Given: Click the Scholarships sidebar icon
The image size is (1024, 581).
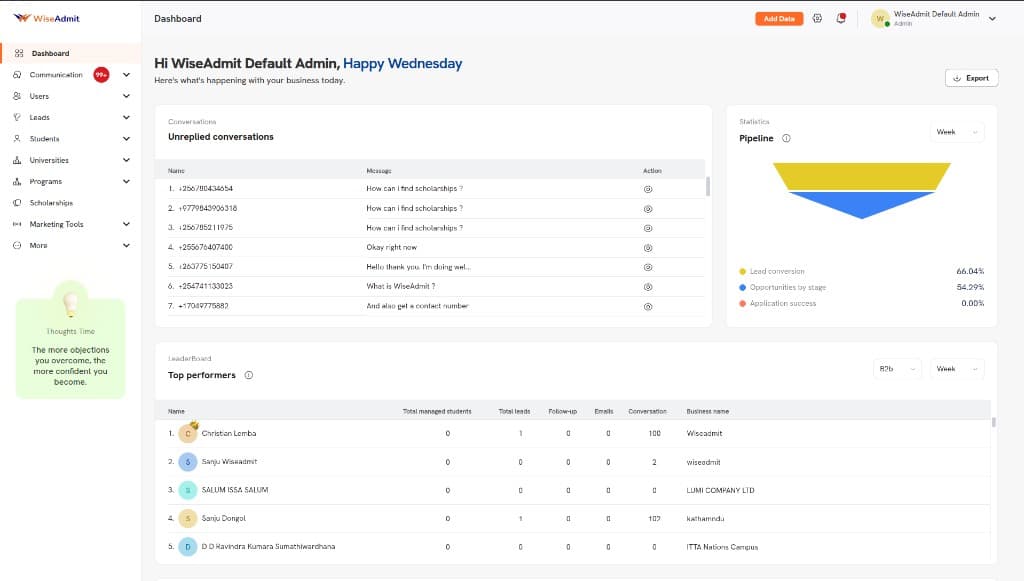Looking at the screenshot, I should [x=18, y=203].
